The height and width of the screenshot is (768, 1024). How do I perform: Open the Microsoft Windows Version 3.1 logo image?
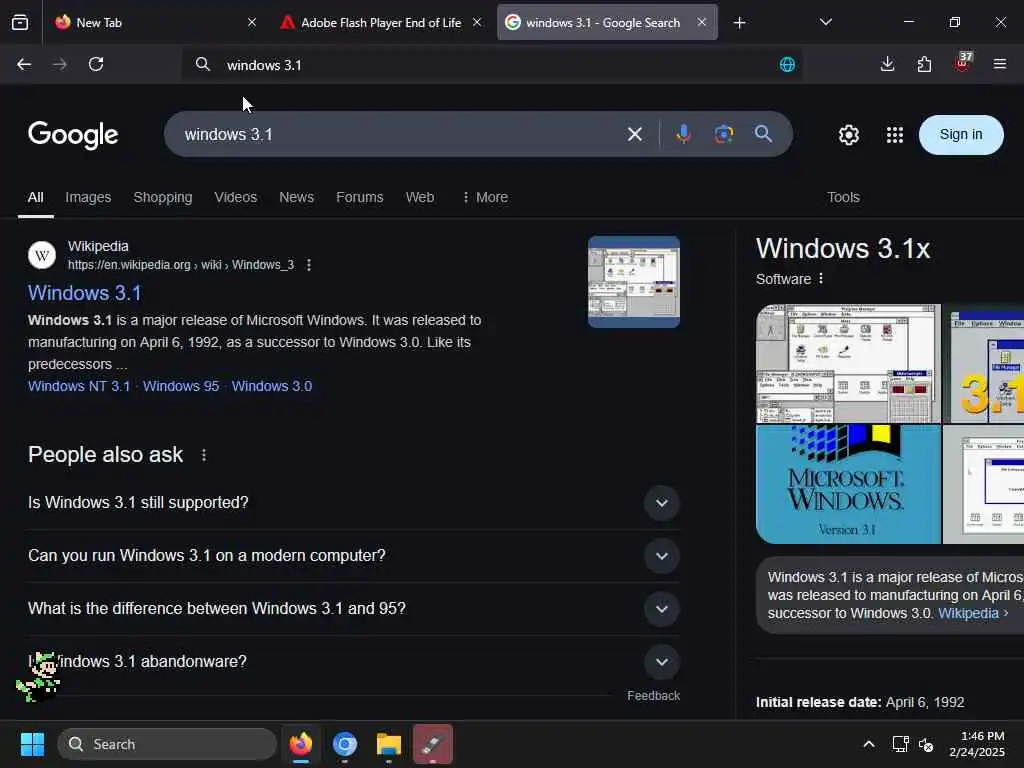coord(848,484)
